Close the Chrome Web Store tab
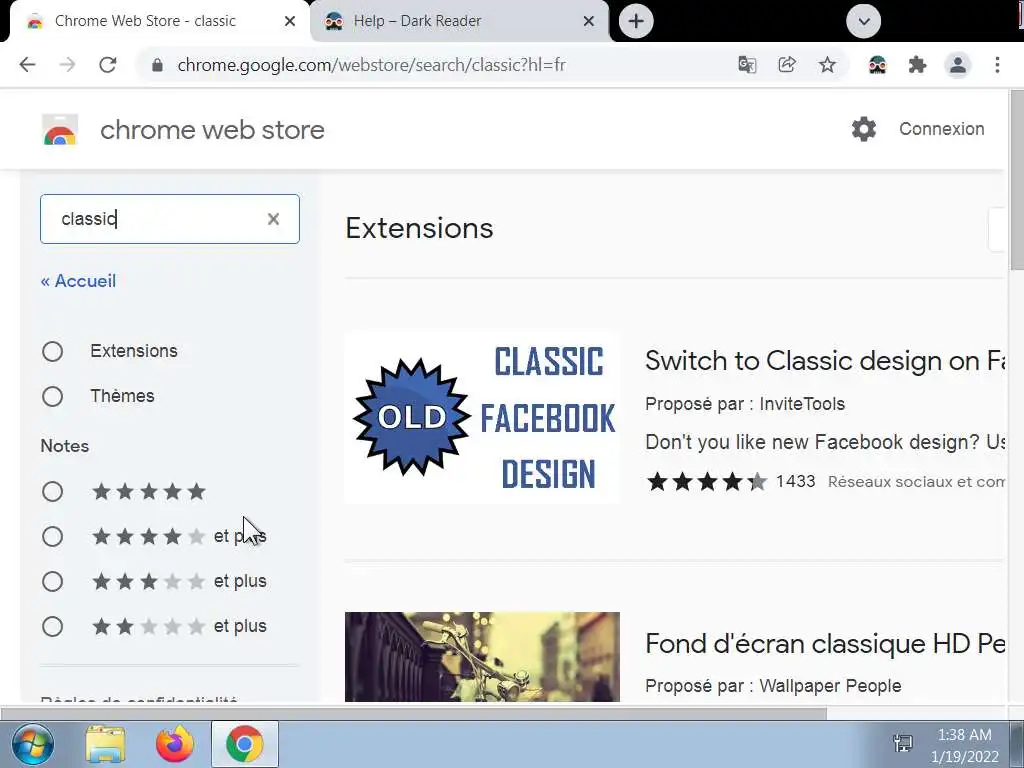Image resolution: width=1024 pixels, height=768 pixels. [x=290, y=21]
